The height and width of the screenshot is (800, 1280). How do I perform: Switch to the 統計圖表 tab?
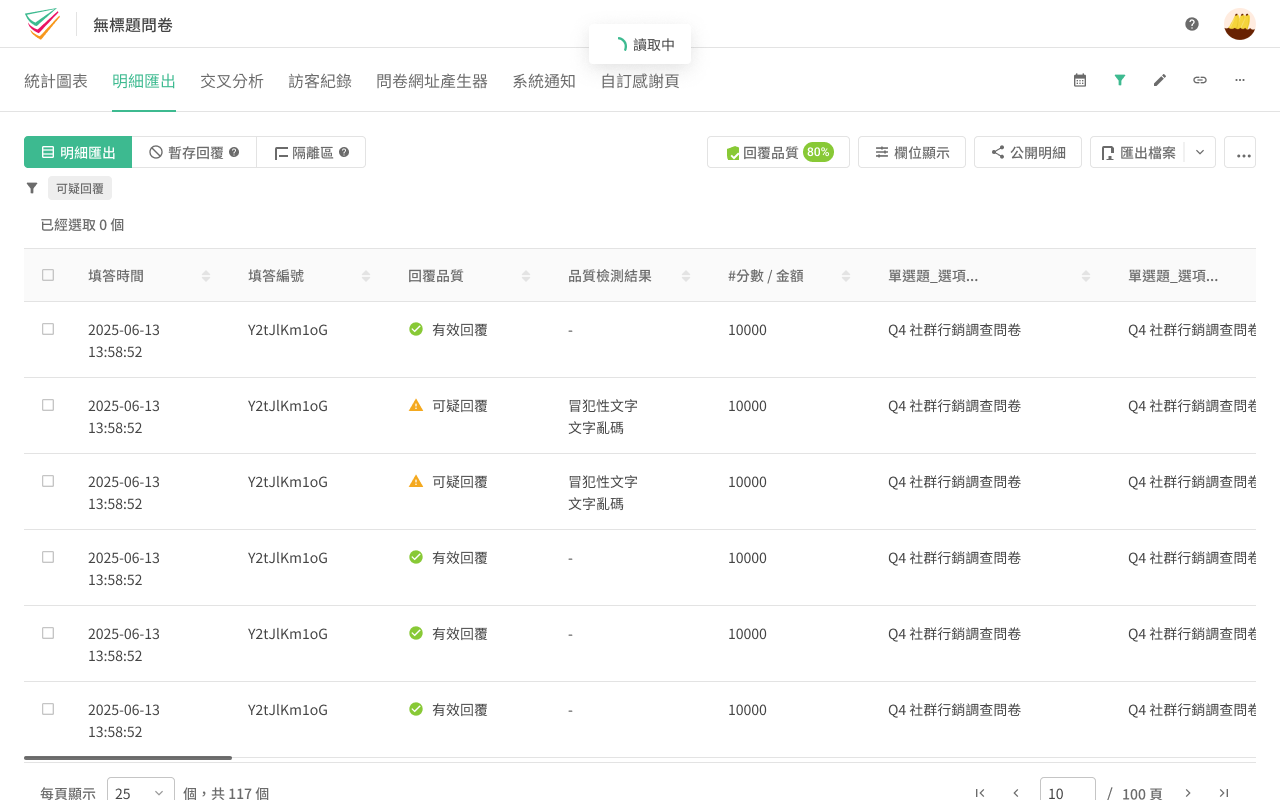click(56, 81)
